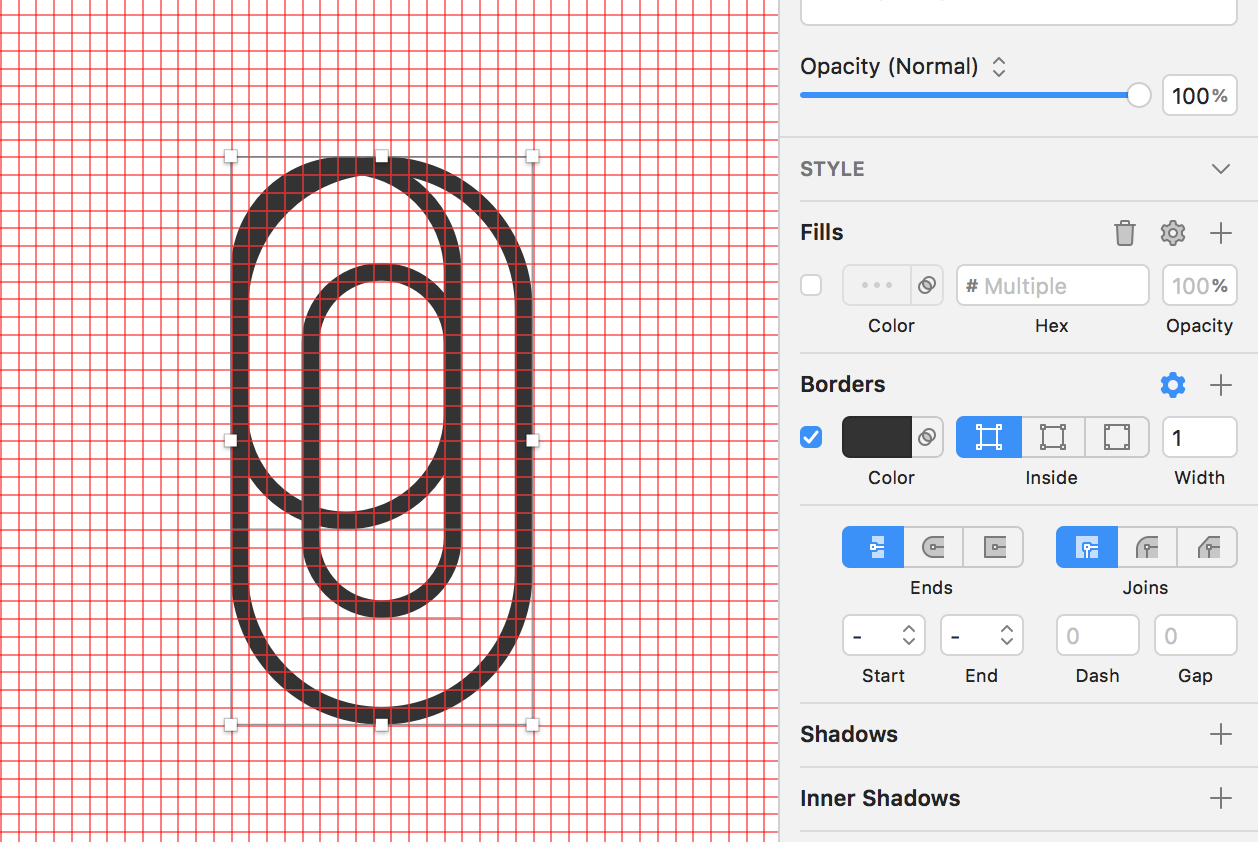This screenshot has height=842, width=1258.
Task: Add a new shadow
Action: (x=1221, y=735)
